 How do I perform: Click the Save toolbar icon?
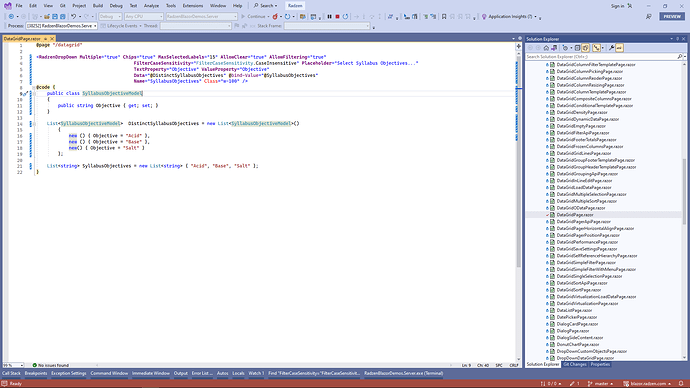pyautogui.click(x=55, y=17)
